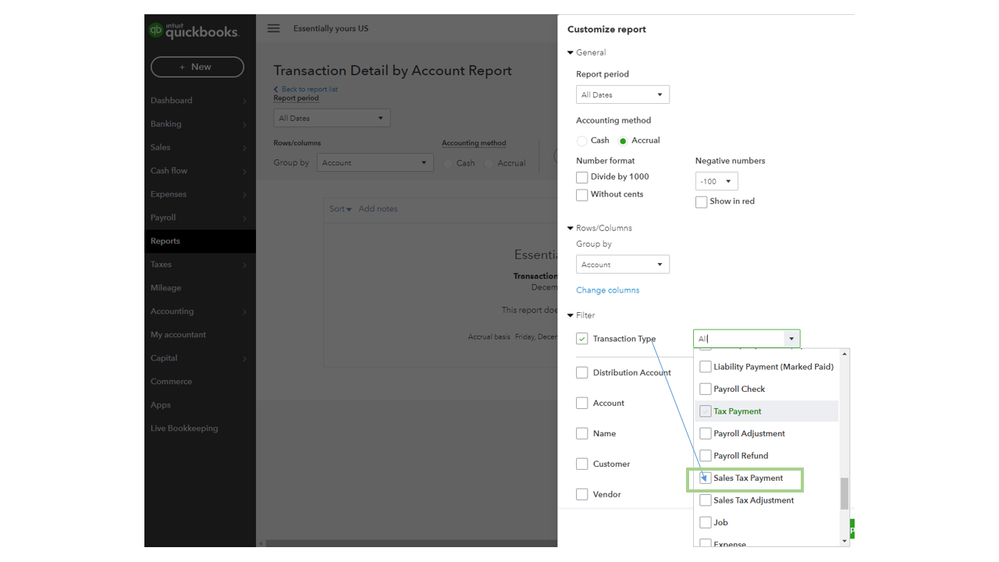Collapse the General section triangle

570,53
